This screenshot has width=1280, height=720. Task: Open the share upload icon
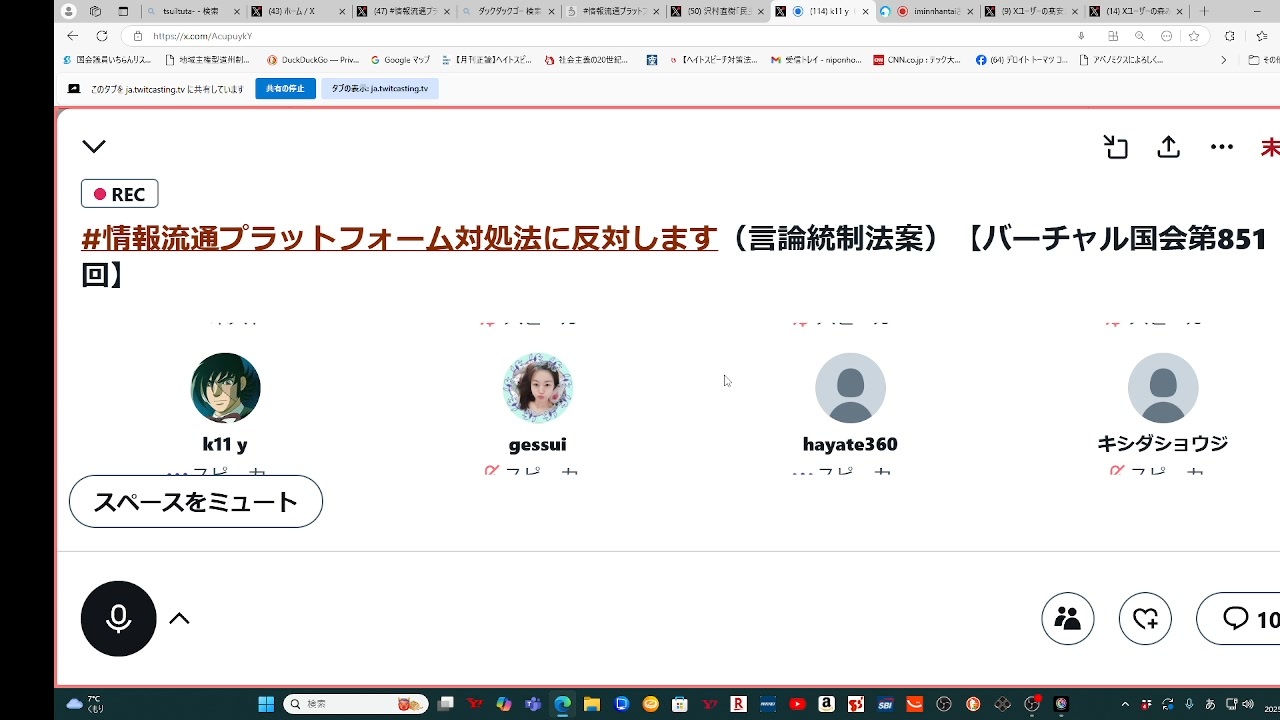(1168, 147)
